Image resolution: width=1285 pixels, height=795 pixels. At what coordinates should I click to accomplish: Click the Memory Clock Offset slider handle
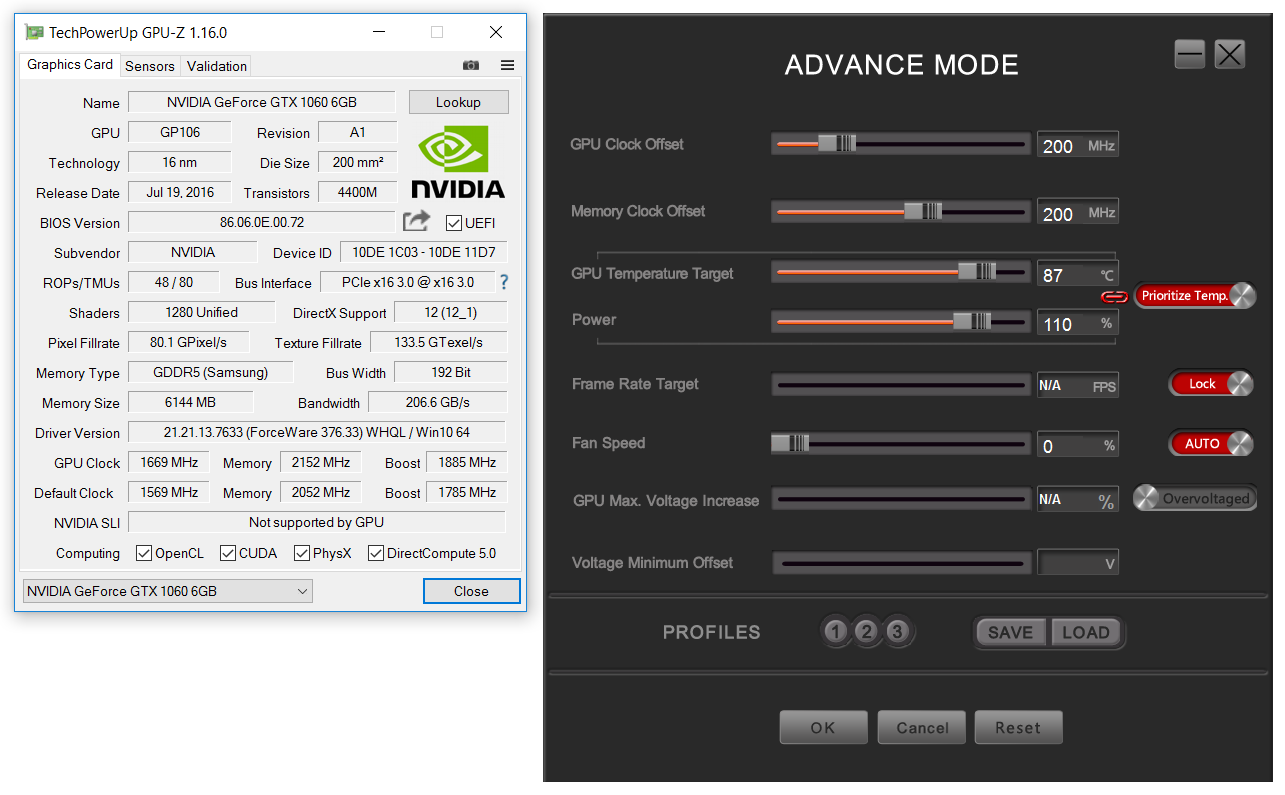point(923,211)
